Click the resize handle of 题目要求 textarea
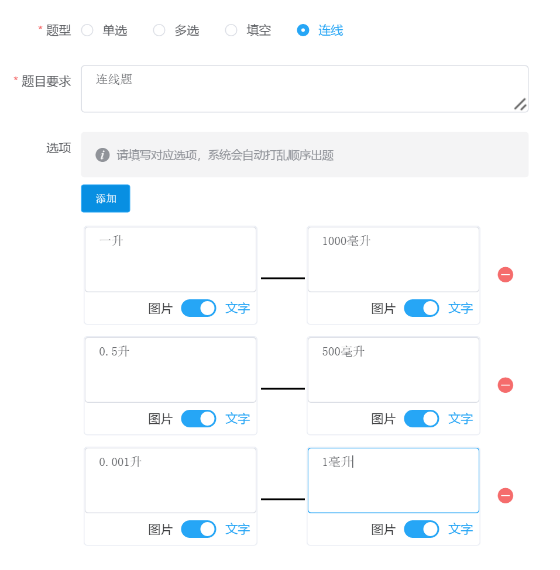This screenshot has height=570, width=560. [x=520, y=104]
